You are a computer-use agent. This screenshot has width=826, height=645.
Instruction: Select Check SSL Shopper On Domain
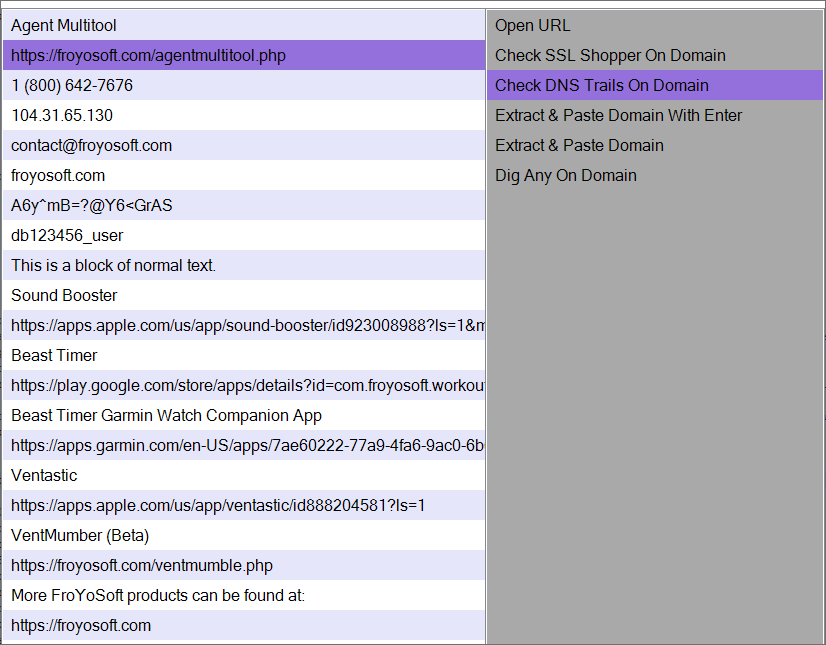point(655,55)
